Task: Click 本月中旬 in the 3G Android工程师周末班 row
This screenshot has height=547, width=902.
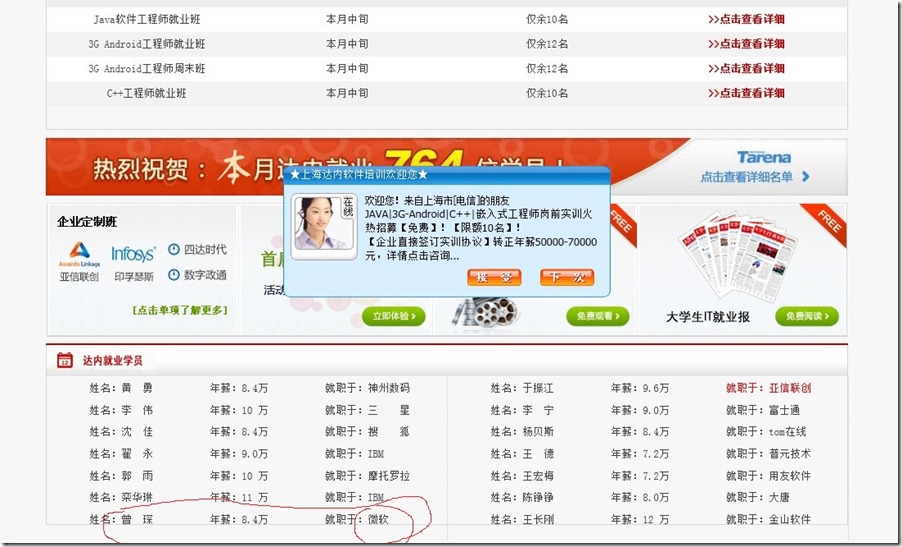Action: pyautogui.click(x=347, y=68)
